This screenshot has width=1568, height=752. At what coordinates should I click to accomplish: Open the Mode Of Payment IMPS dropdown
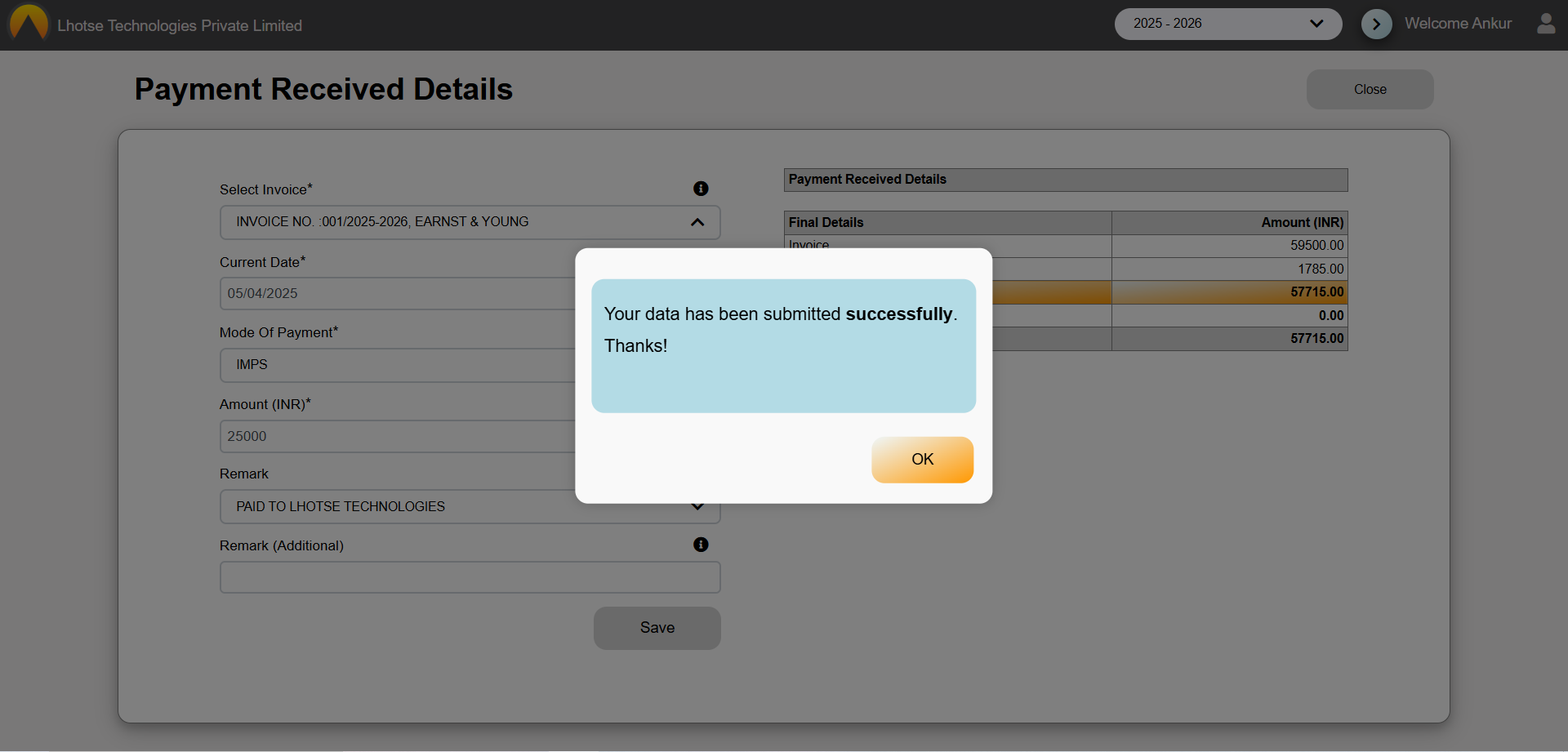398,365
